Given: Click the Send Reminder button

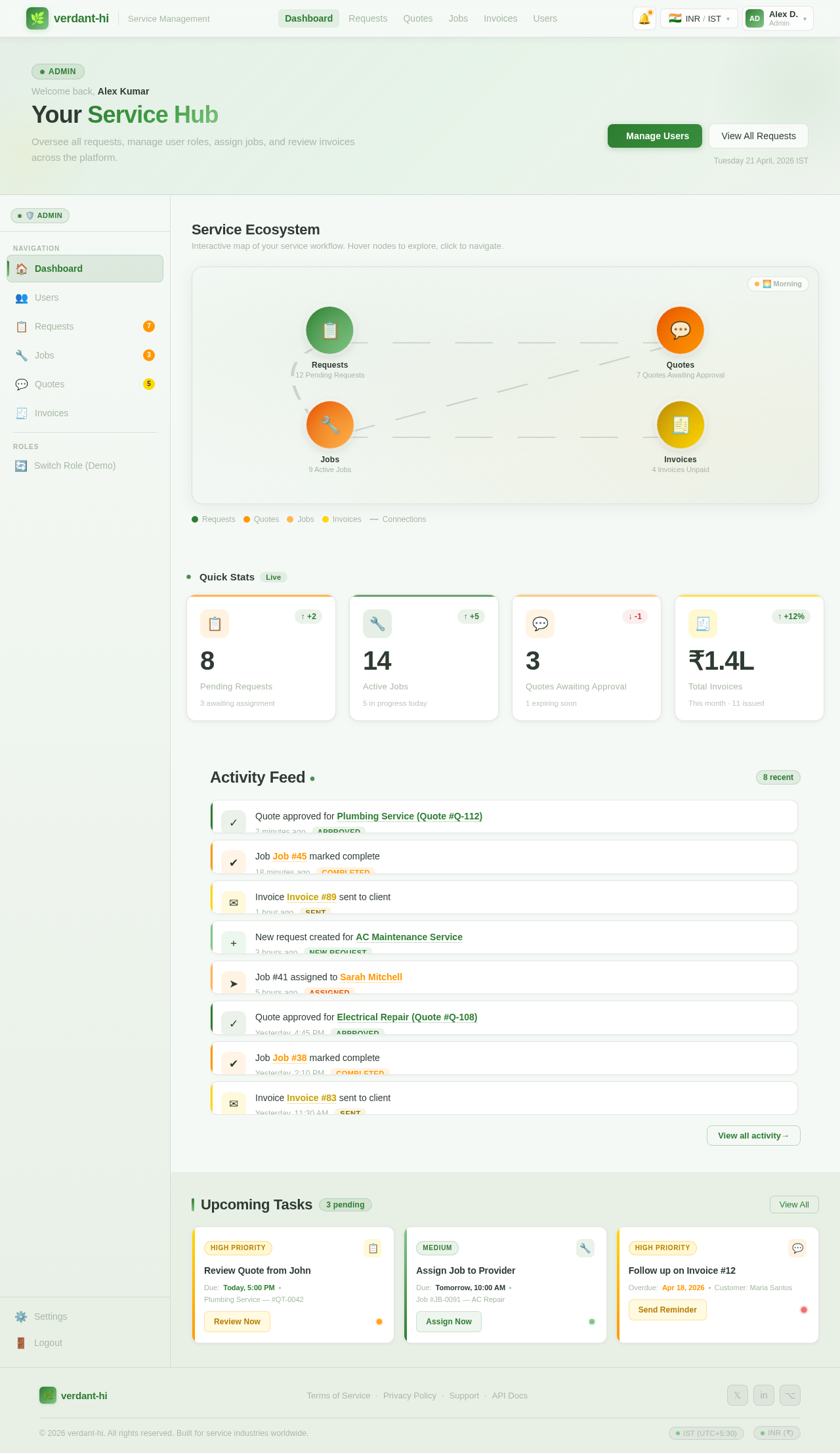Looking at the screenshot, I should coord(667,1310).
